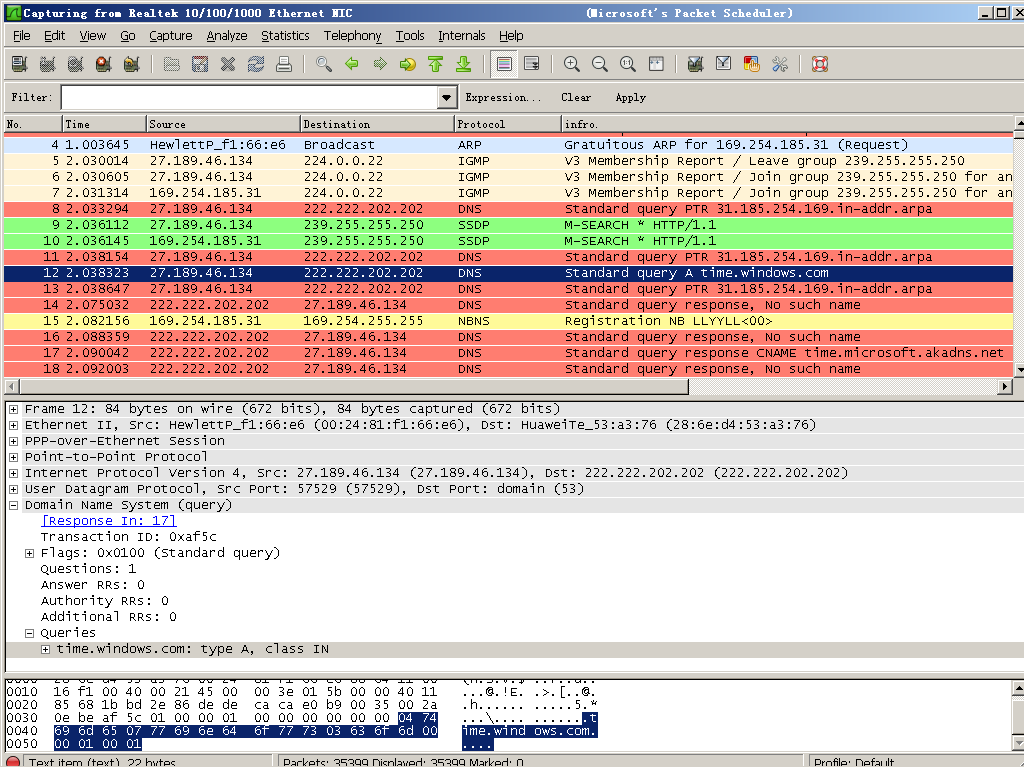Screen dimensions: 1024x768
Task: Open capture options toolbar icon
Action: [47, 64]
